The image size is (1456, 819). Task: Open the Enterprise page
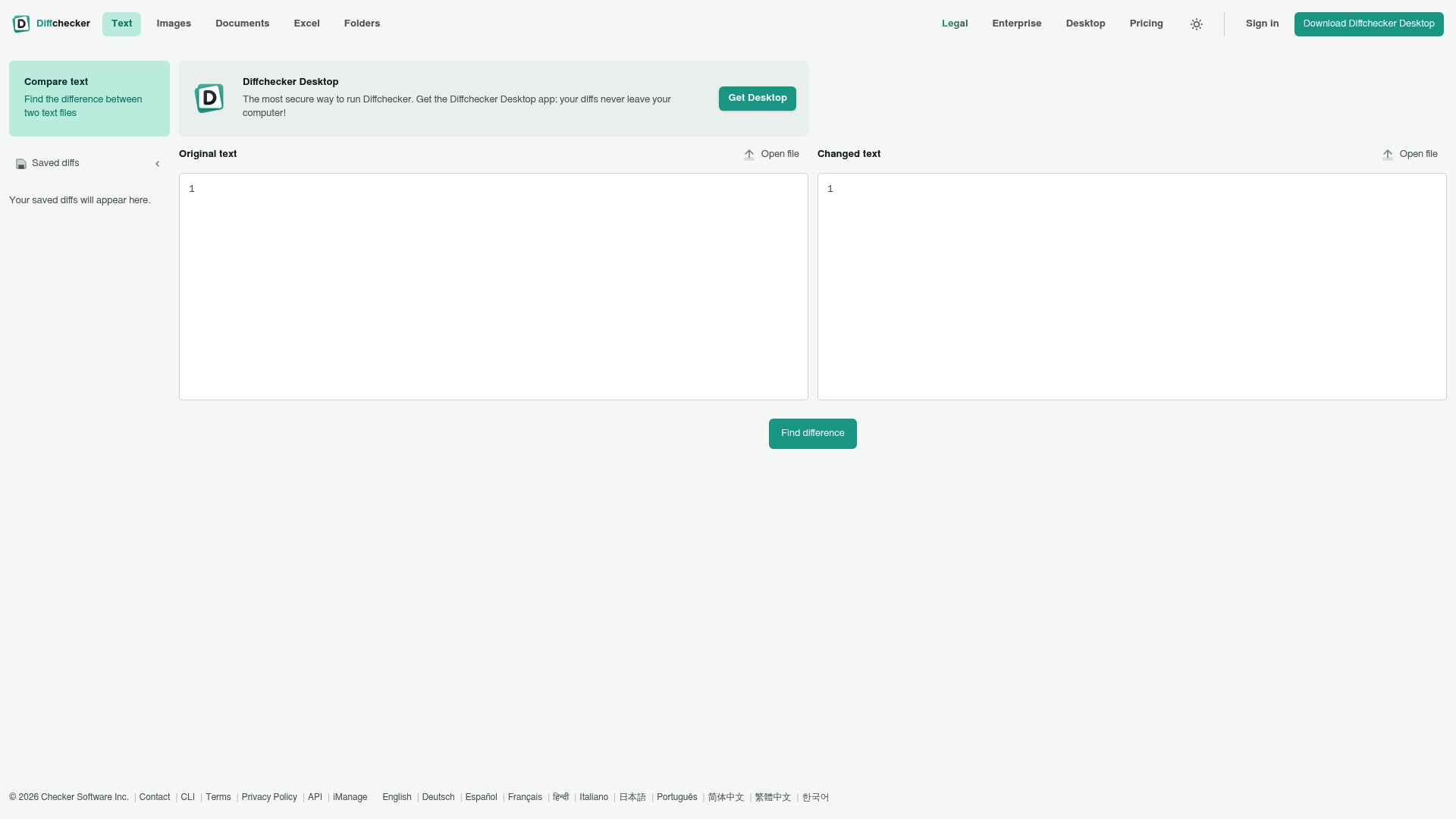click(x=1017, y=24)
